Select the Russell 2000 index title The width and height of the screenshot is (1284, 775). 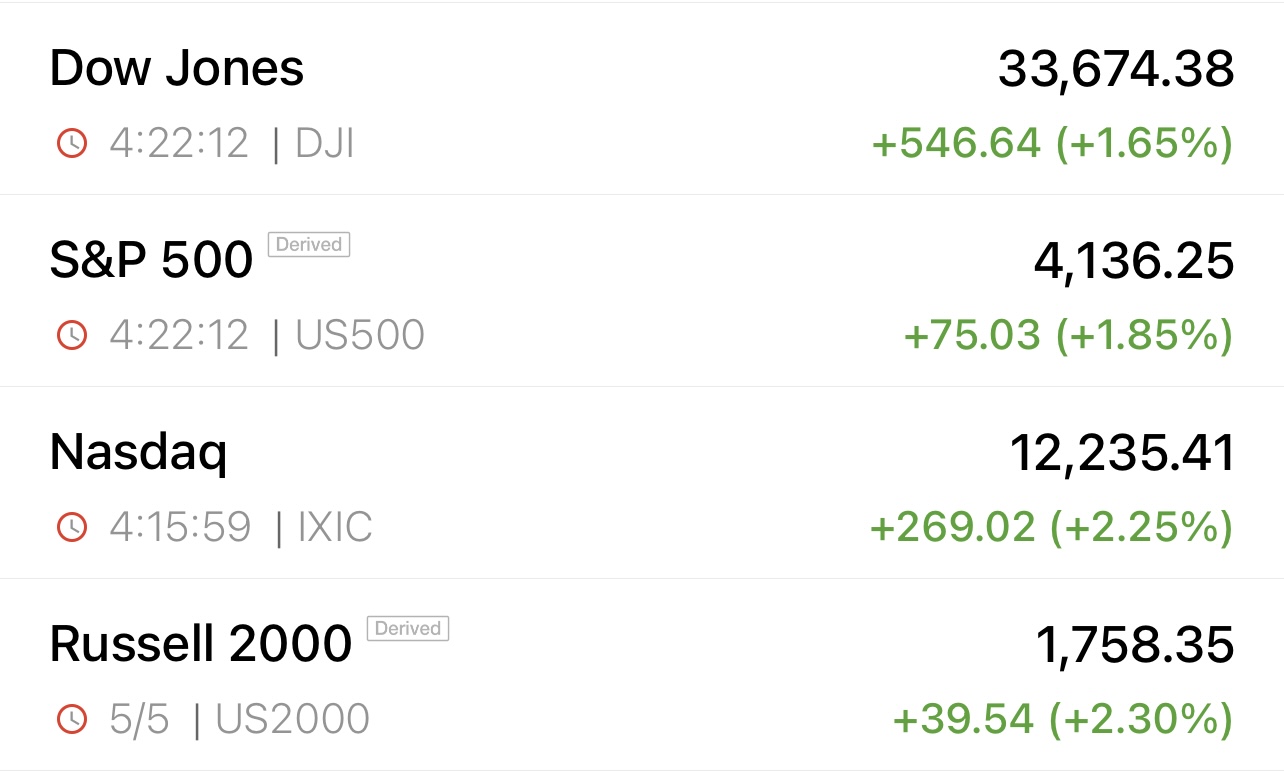(x=201, y=645)
